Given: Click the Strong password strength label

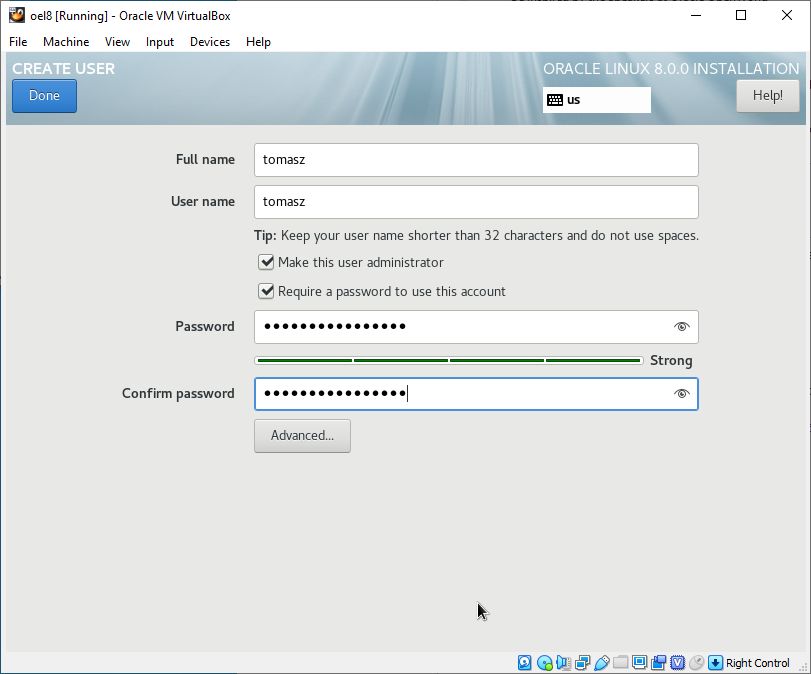Looking at the screenshot, I should [x=671, y=361].
